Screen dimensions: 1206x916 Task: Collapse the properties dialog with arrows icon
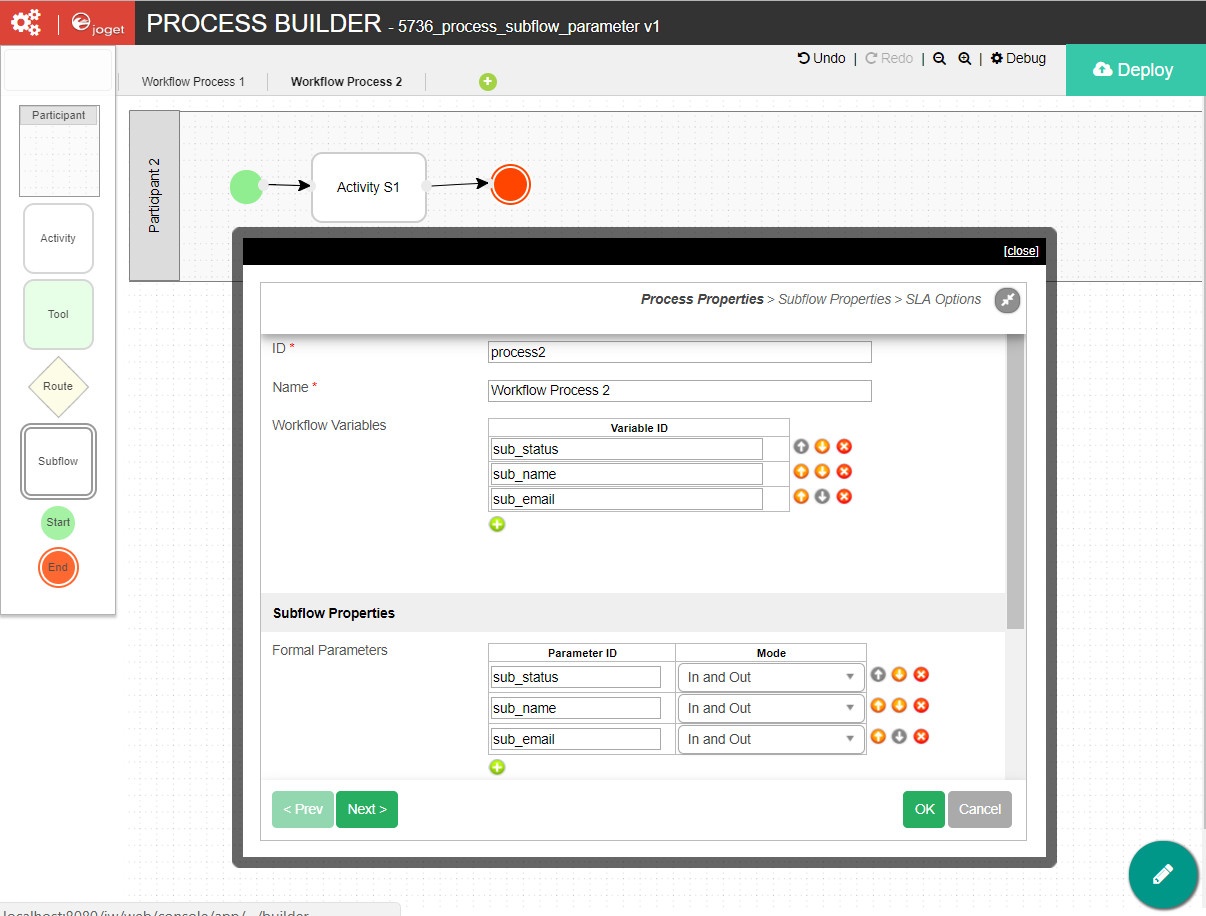click(x=1007, y=300)
